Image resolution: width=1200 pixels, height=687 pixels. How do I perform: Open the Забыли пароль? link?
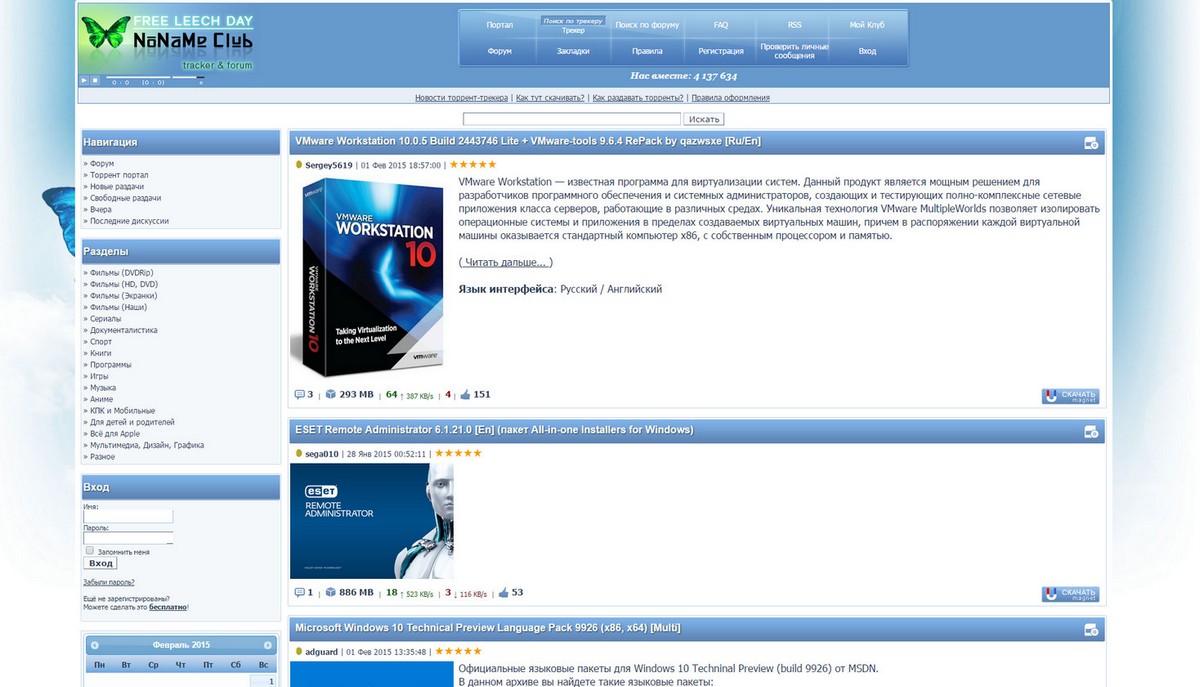point(109,581)
